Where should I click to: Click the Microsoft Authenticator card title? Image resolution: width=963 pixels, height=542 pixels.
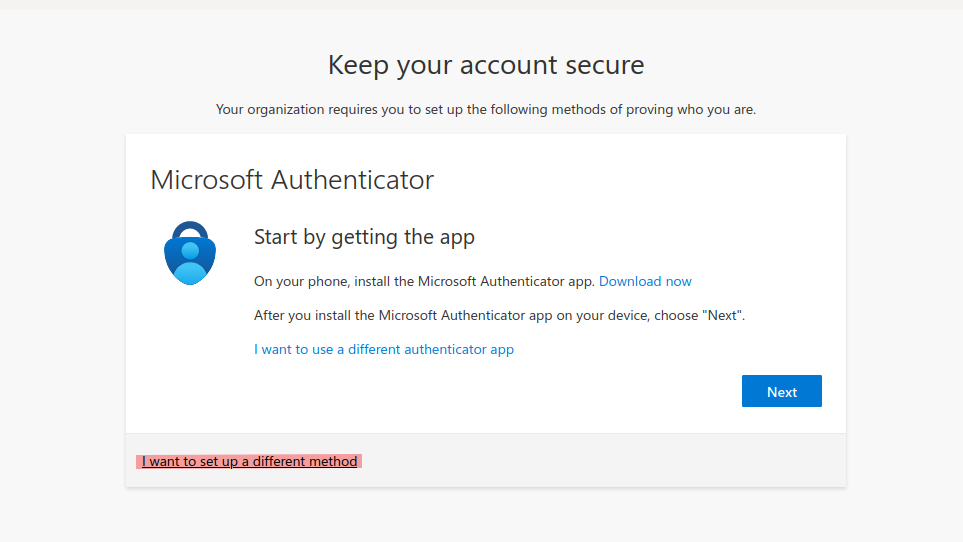[292, 180]
